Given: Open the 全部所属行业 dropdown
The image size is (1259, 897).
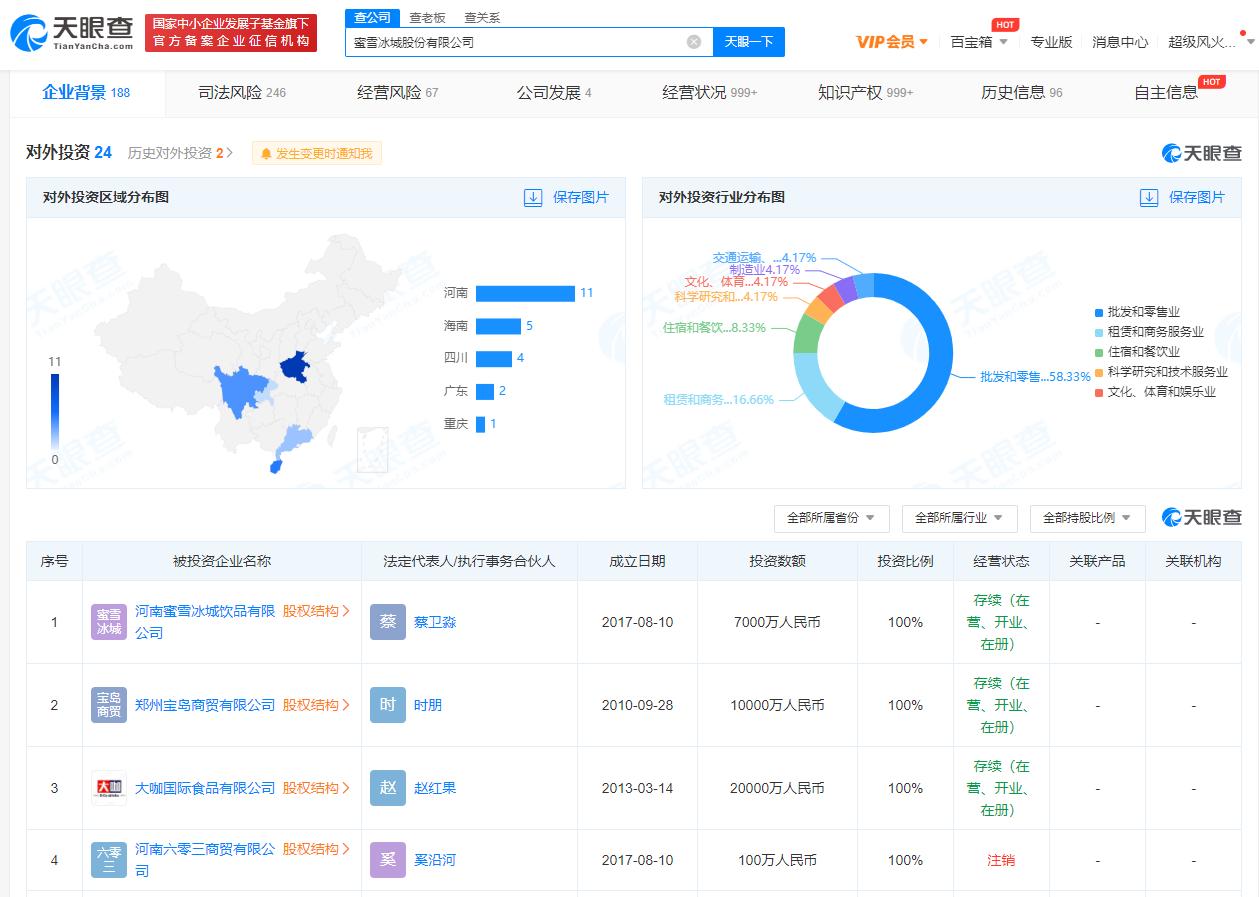Looking at the screenshot, I should tap(959, 518).
